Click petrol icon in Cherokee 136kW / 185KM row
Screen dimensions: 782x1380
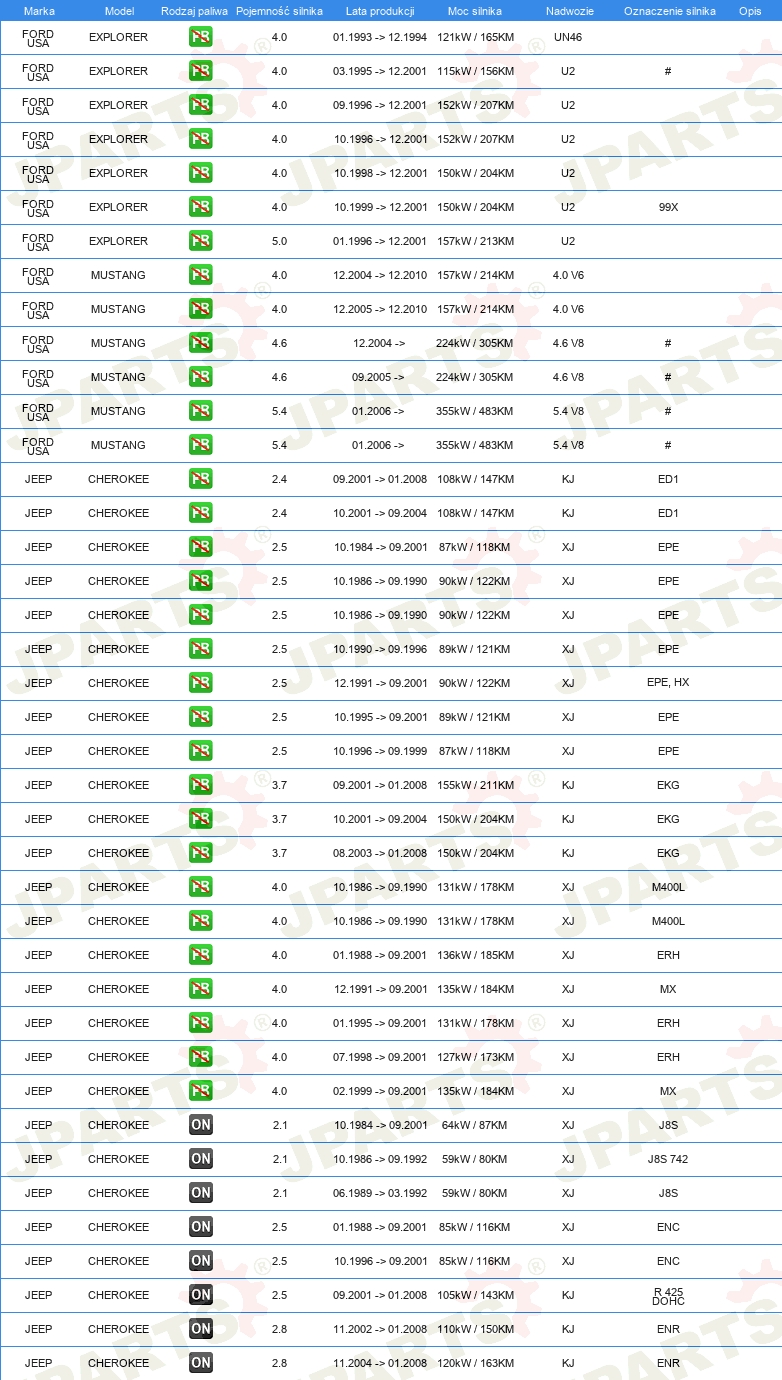[200, 955]
